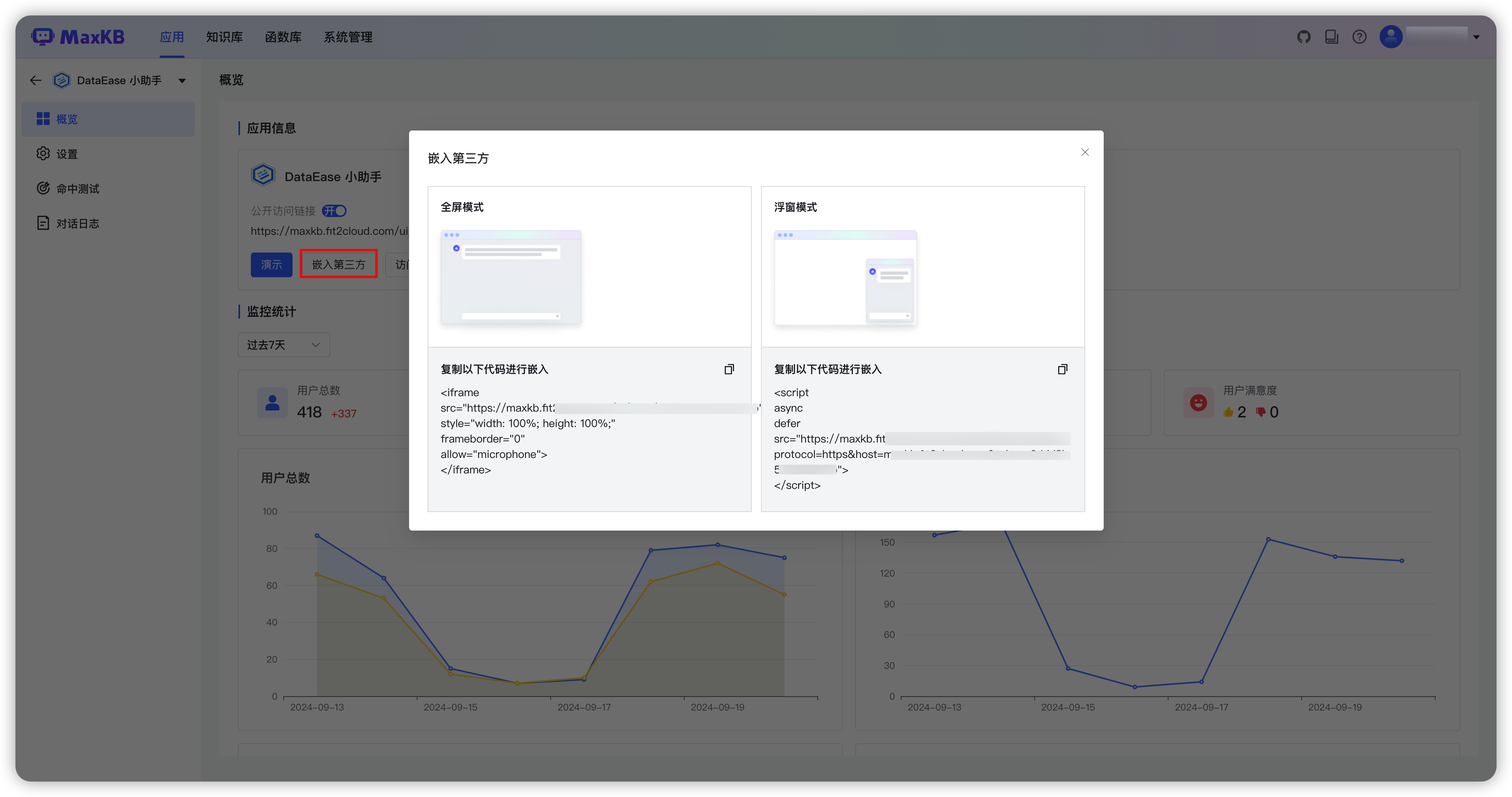
Task: Open 设置 in the sidebar
Action: (x=108, y=154)
